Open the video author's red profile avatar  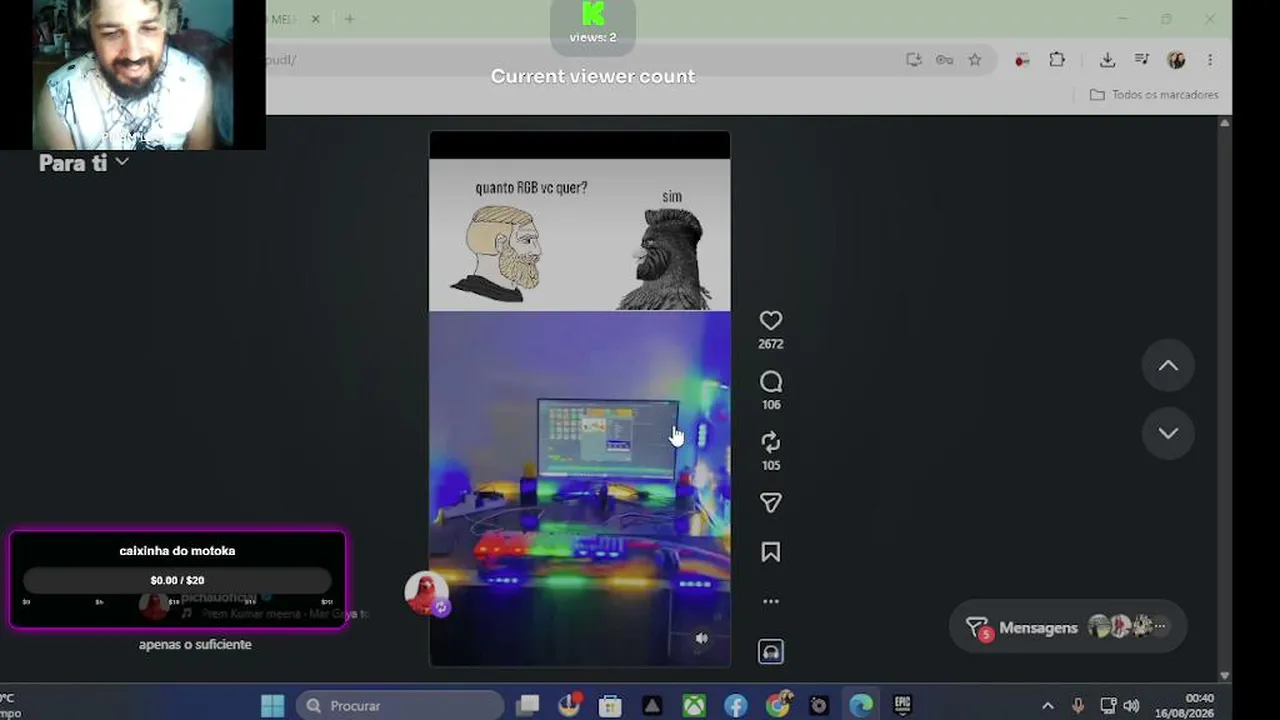(426, 593)
